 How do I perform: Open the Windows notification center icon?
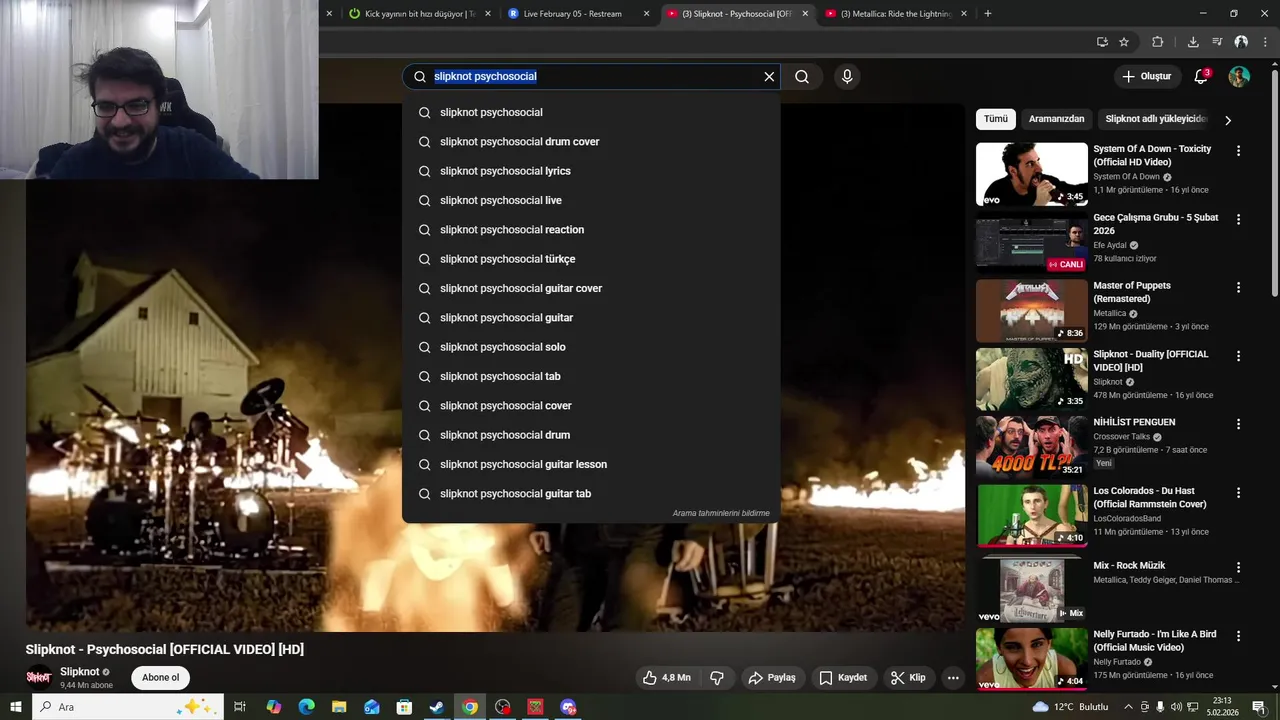click(1258, 707)
